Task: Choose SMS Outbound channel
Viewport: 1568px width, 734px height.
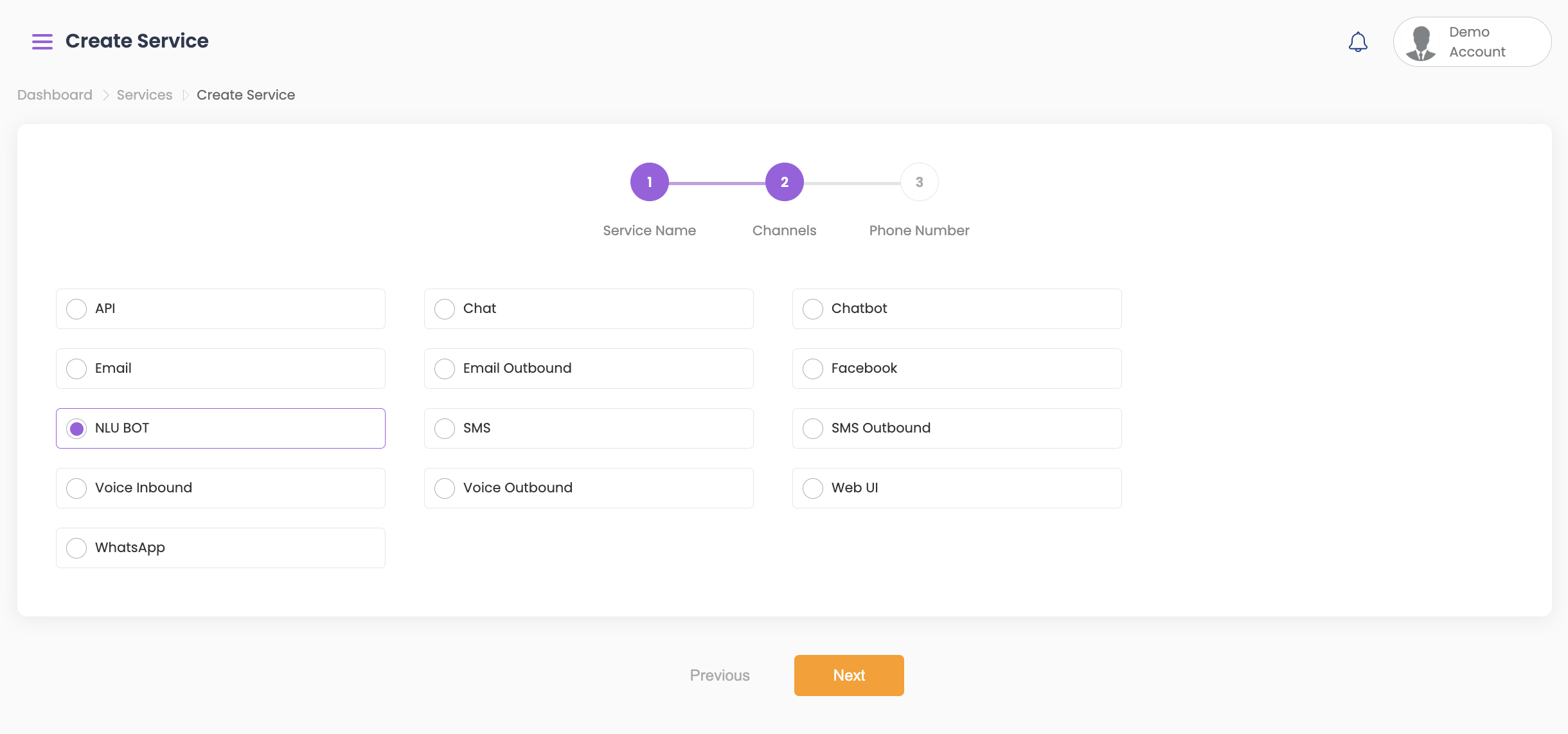Action: (813, 429)
